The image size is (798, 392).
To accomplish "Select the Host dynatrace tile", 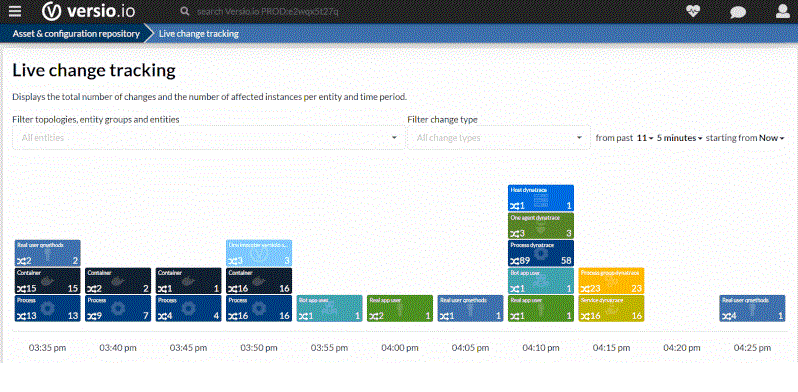I will [x=541, y=198].
